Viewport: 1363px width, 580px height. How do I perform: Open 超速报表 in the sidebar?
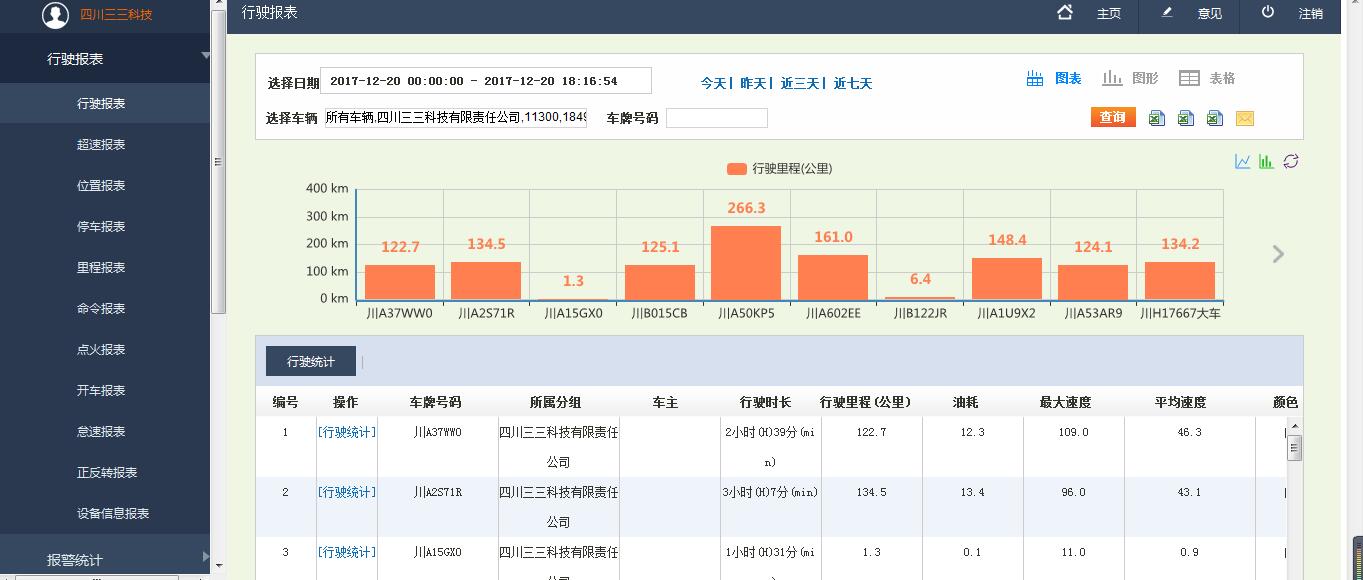point(101,145)
